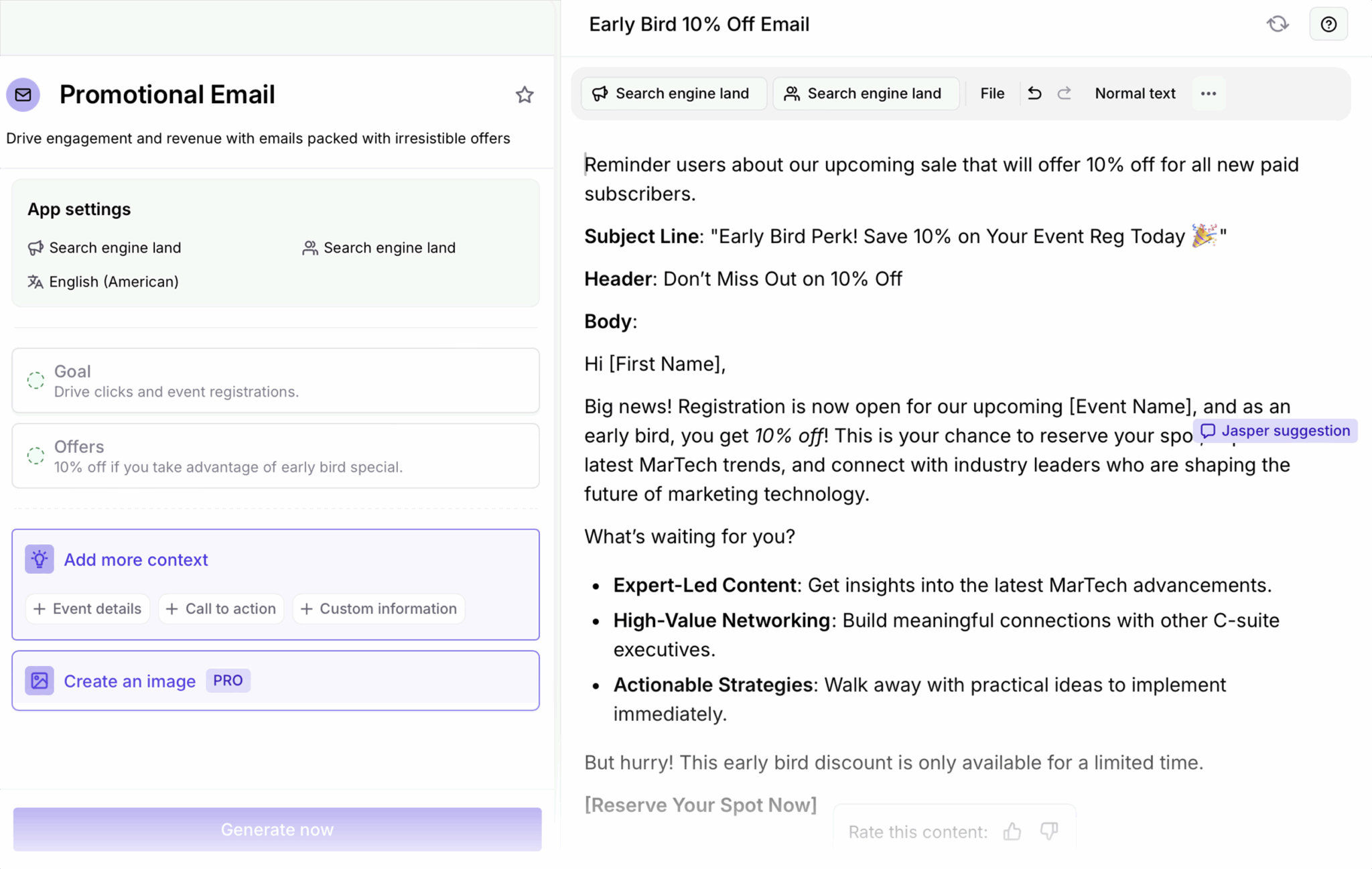Click the Promotional Email envelope icon
This screenshot has width=1372, height=869.
tap(23, 94)
